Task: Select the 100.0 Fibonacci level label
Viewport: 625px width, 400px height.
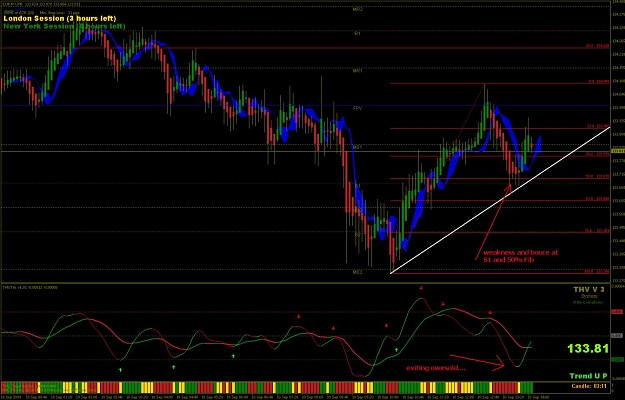Action: tap(597, 271)
